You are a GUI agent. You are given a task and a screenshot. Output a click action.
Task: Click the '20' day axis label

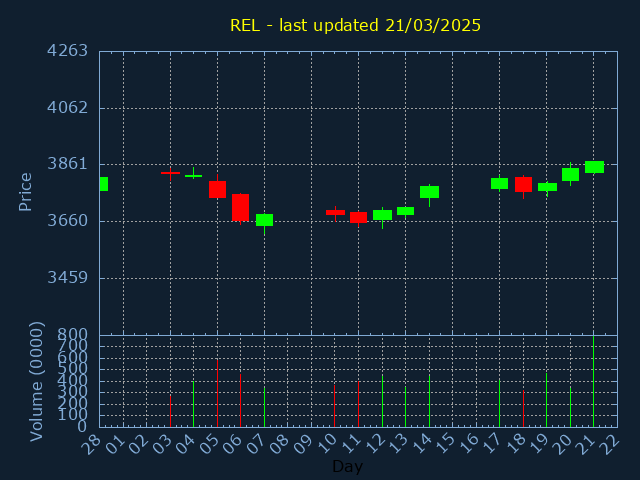click(562, 444)
